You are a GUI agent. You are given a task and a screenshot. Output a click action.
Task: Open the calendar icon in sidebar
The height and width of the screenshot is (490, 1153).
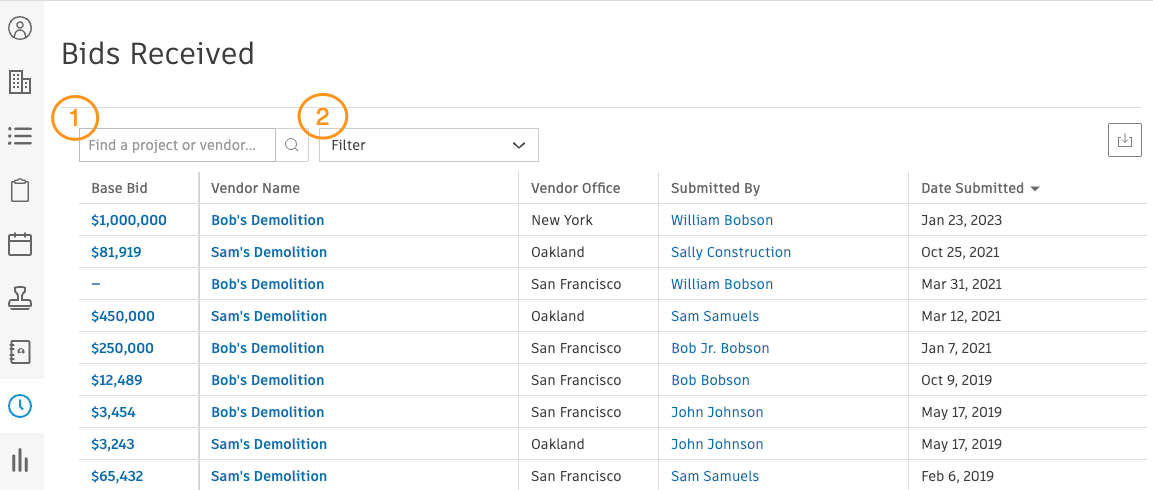coord(20,243)
